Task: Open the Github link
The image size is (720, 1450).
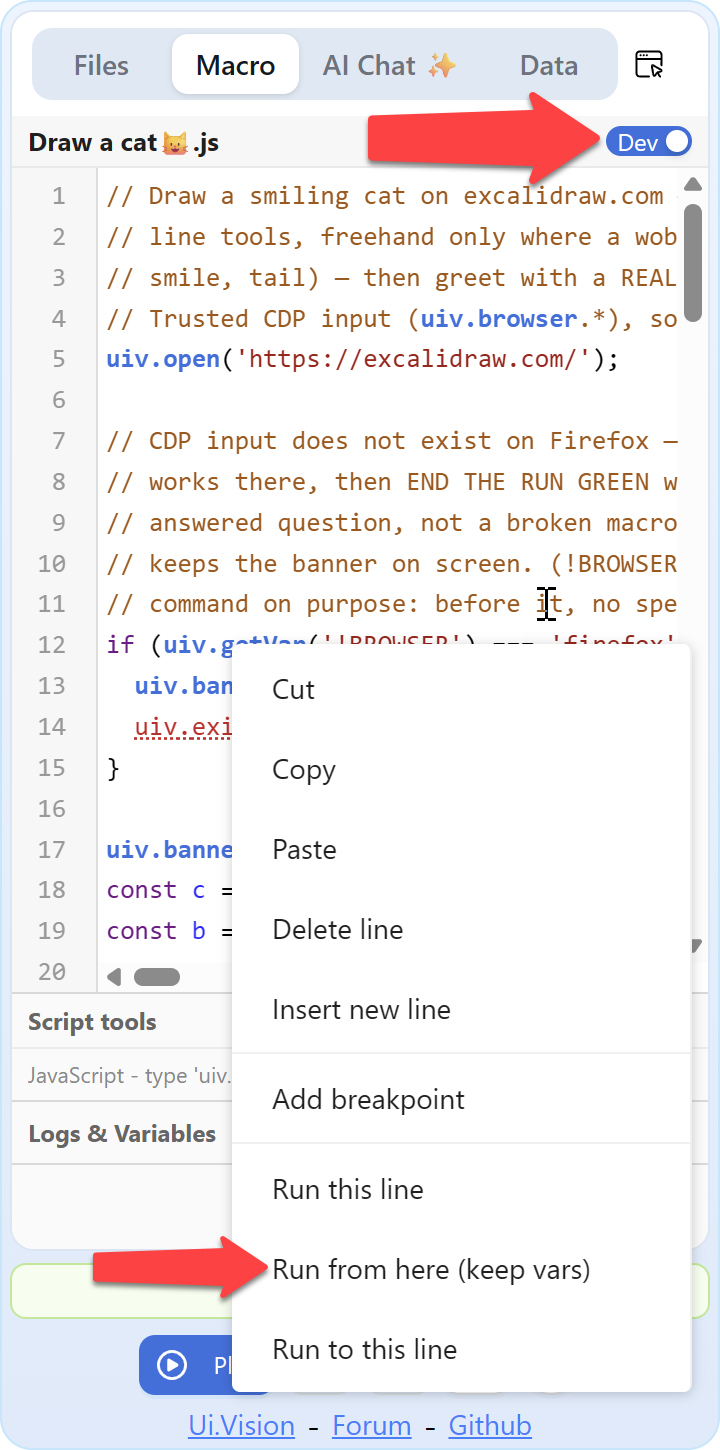Action: click(490, 1425)
